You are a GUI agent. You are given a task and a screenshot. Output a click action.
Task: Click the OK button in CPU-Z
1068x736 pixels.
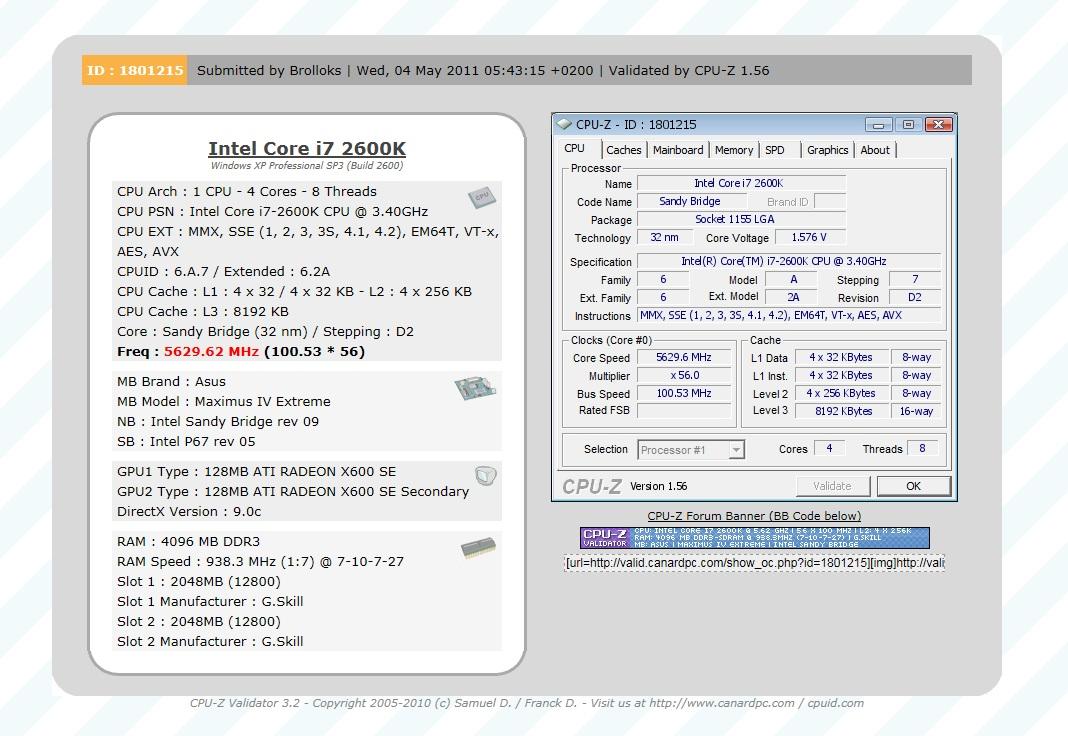click(913, 485)
